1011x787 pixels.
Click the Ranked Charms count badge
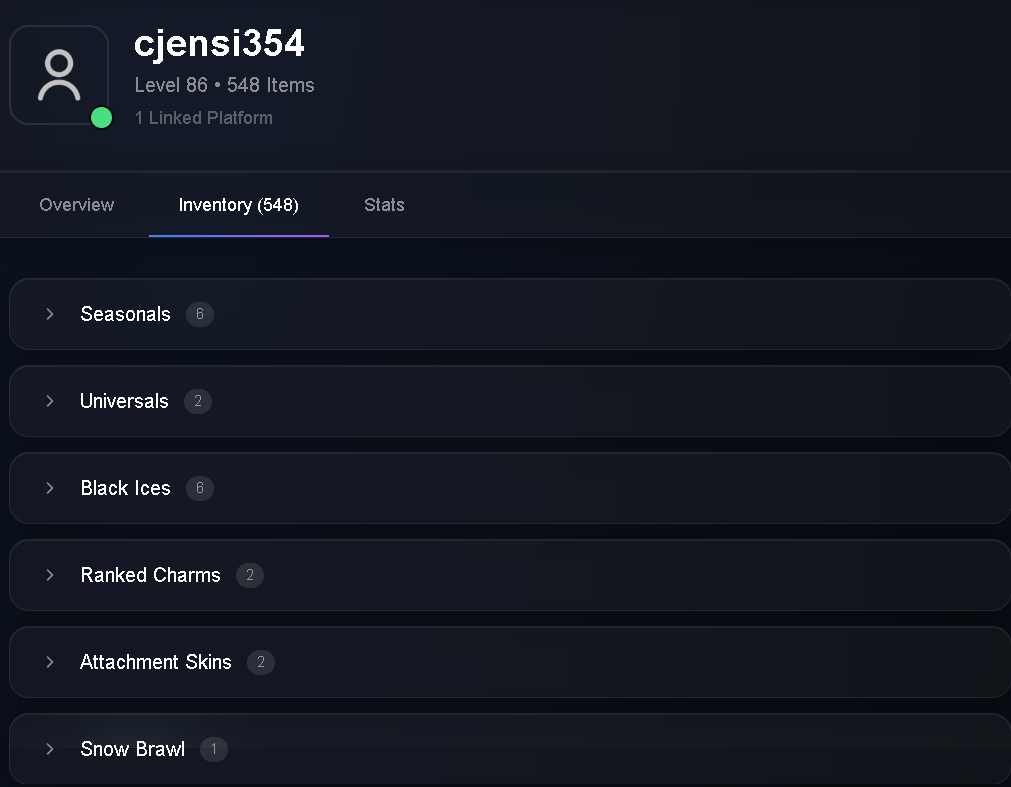[x=250, y=575]
